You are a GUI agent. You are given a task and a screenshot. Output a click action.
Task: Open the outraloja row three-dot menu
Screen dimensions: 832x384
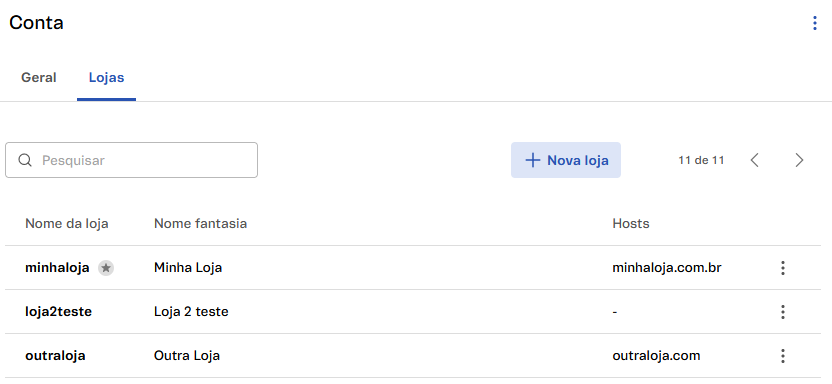click(x=783, y=356)
